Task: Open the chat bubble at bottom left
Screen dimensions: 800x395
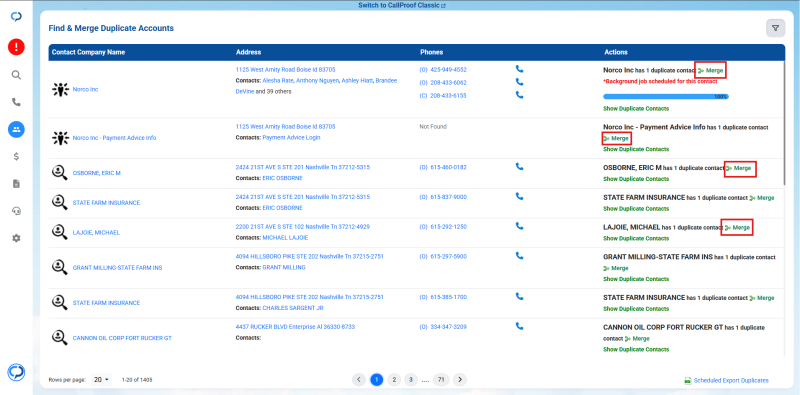Action: (16, 372)
